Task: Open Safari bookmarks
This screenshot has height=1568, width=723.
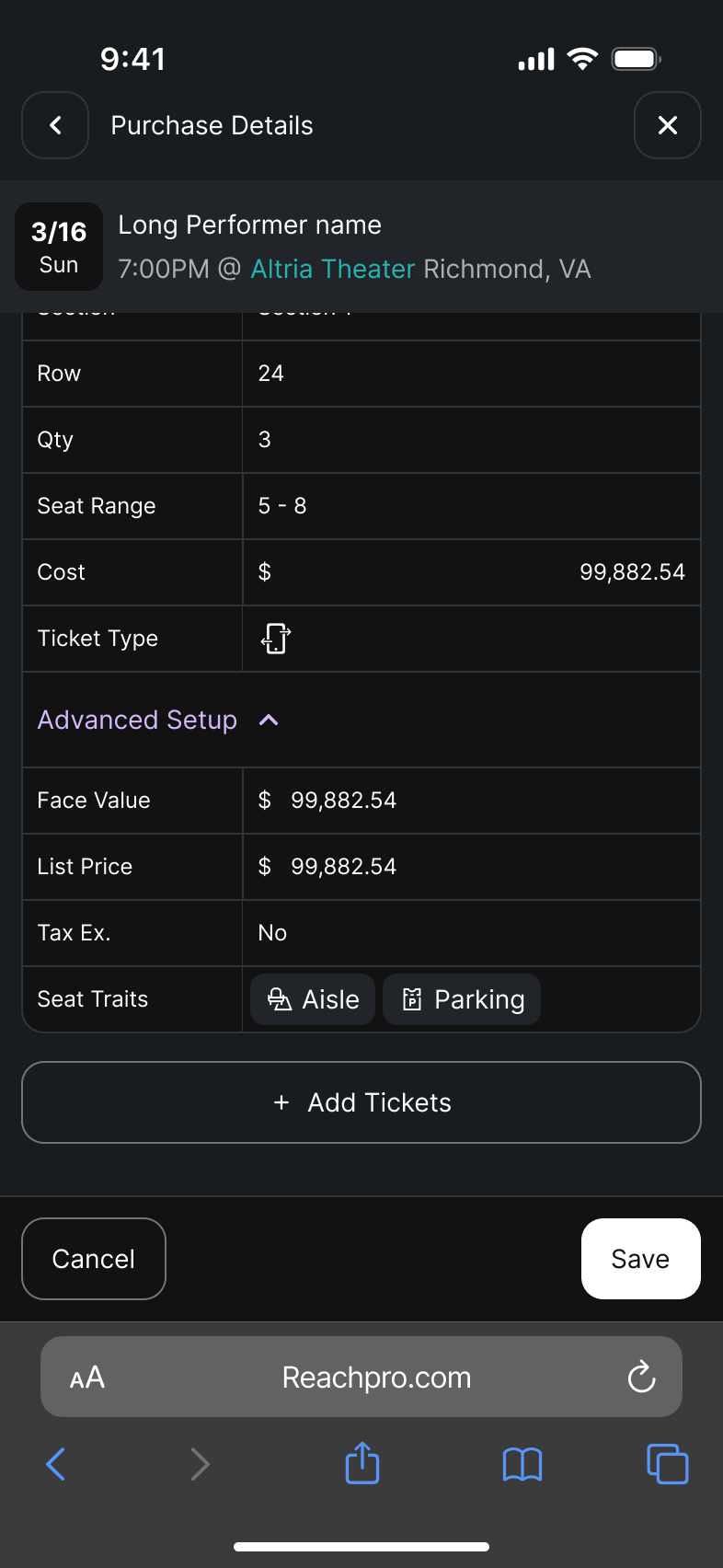Action: (x=522, y=1463)
